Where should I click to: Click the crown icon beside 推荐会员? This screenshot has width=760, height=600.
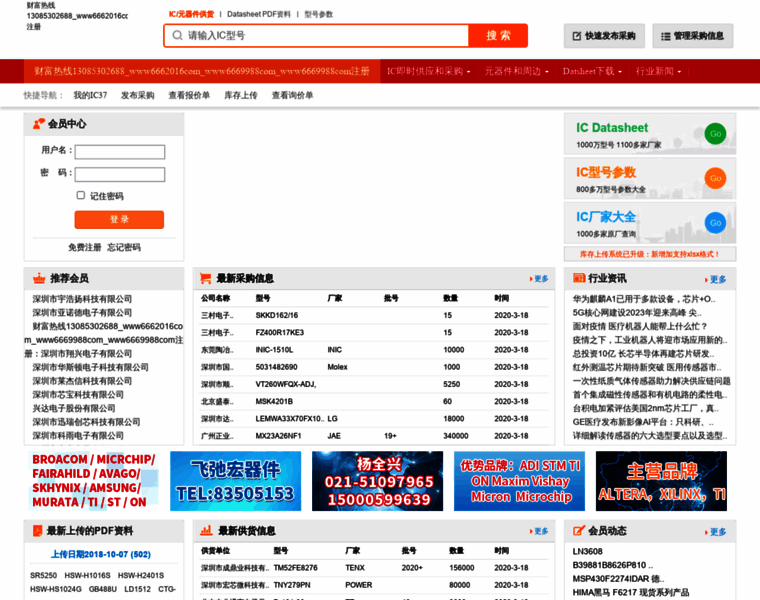pos(39,278)
